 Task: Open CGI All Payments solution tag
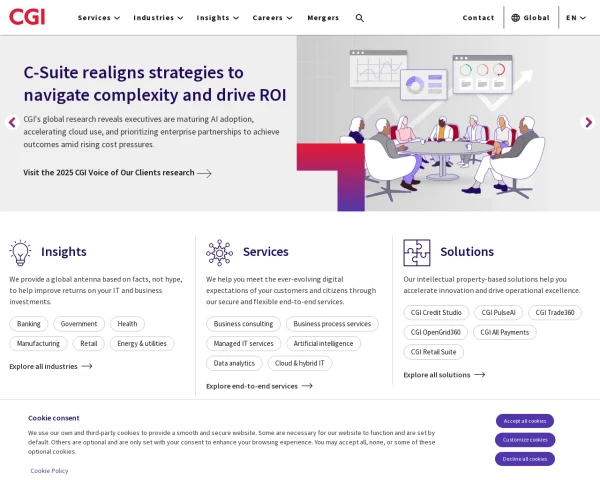pos(505,332)
